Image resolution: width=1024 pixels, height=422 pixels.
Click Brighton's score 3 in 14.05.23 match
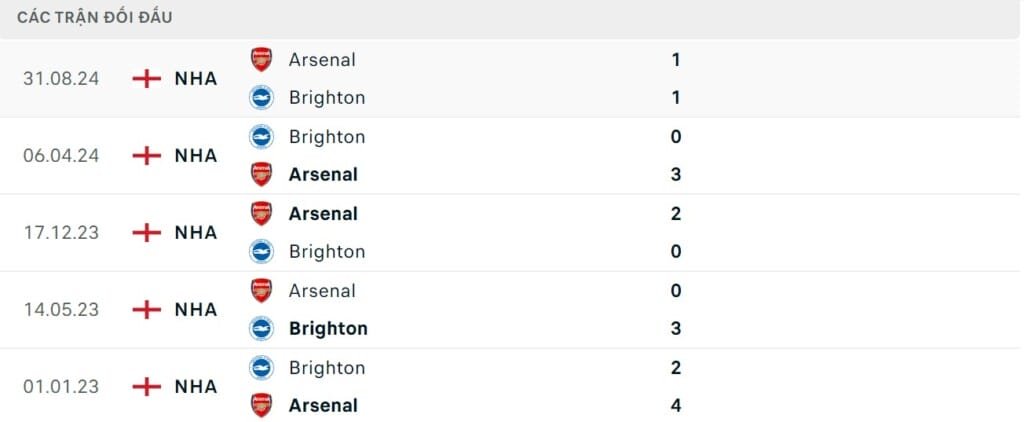676,328
